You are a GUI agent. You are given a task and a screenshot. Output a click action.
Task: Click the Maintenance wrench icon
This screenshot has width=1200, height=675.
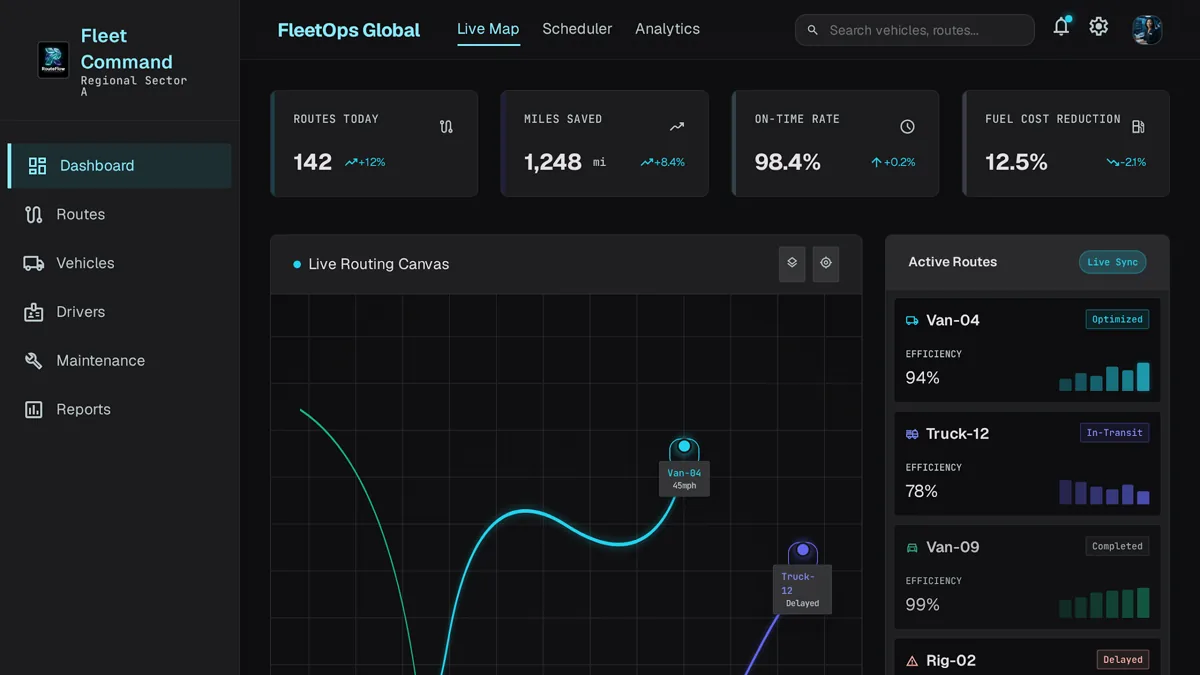[34, 360]
